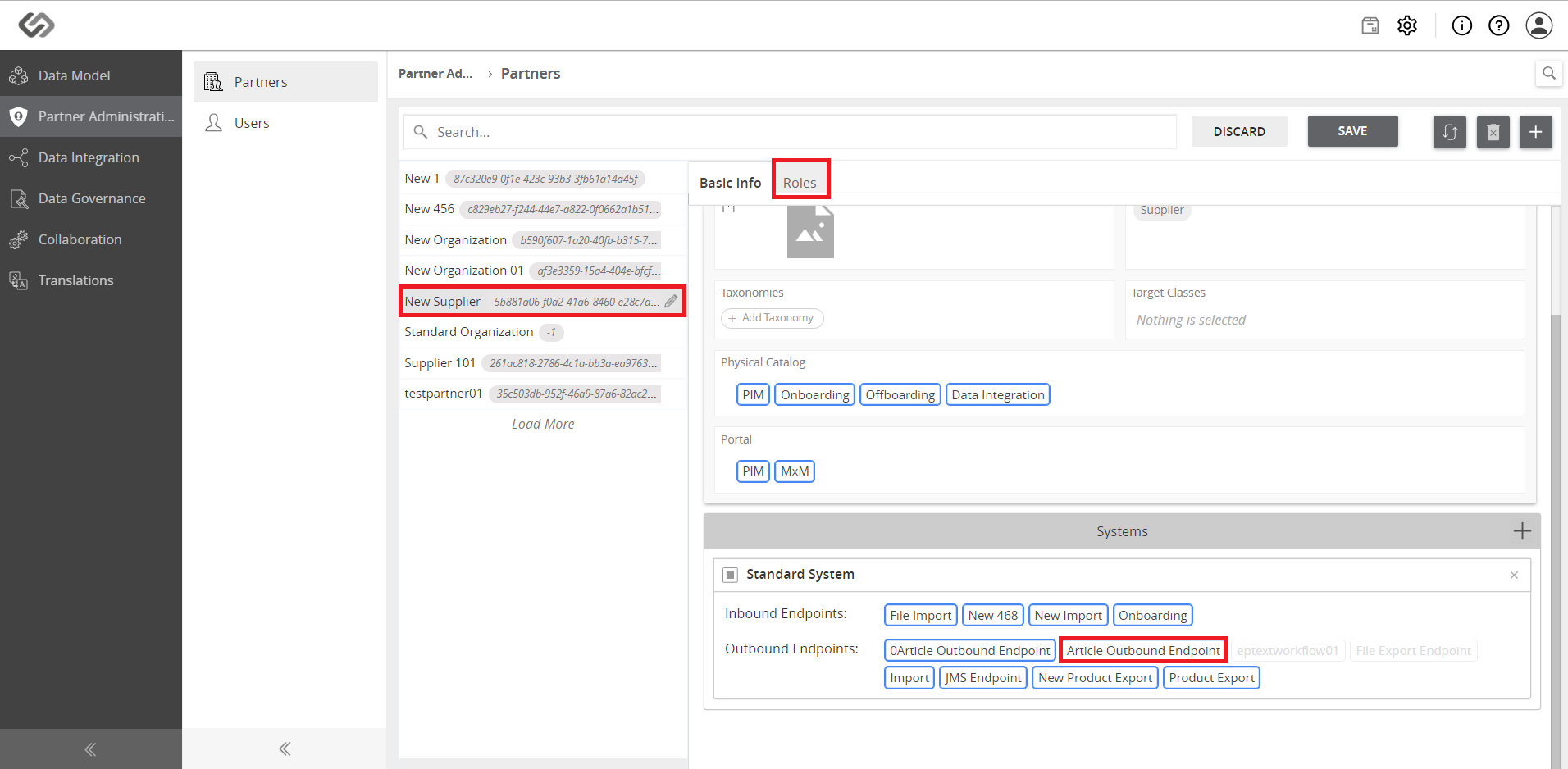Open Translations in sidebar
Screen dimensions: 1568x769
click(x=91, y=280)
